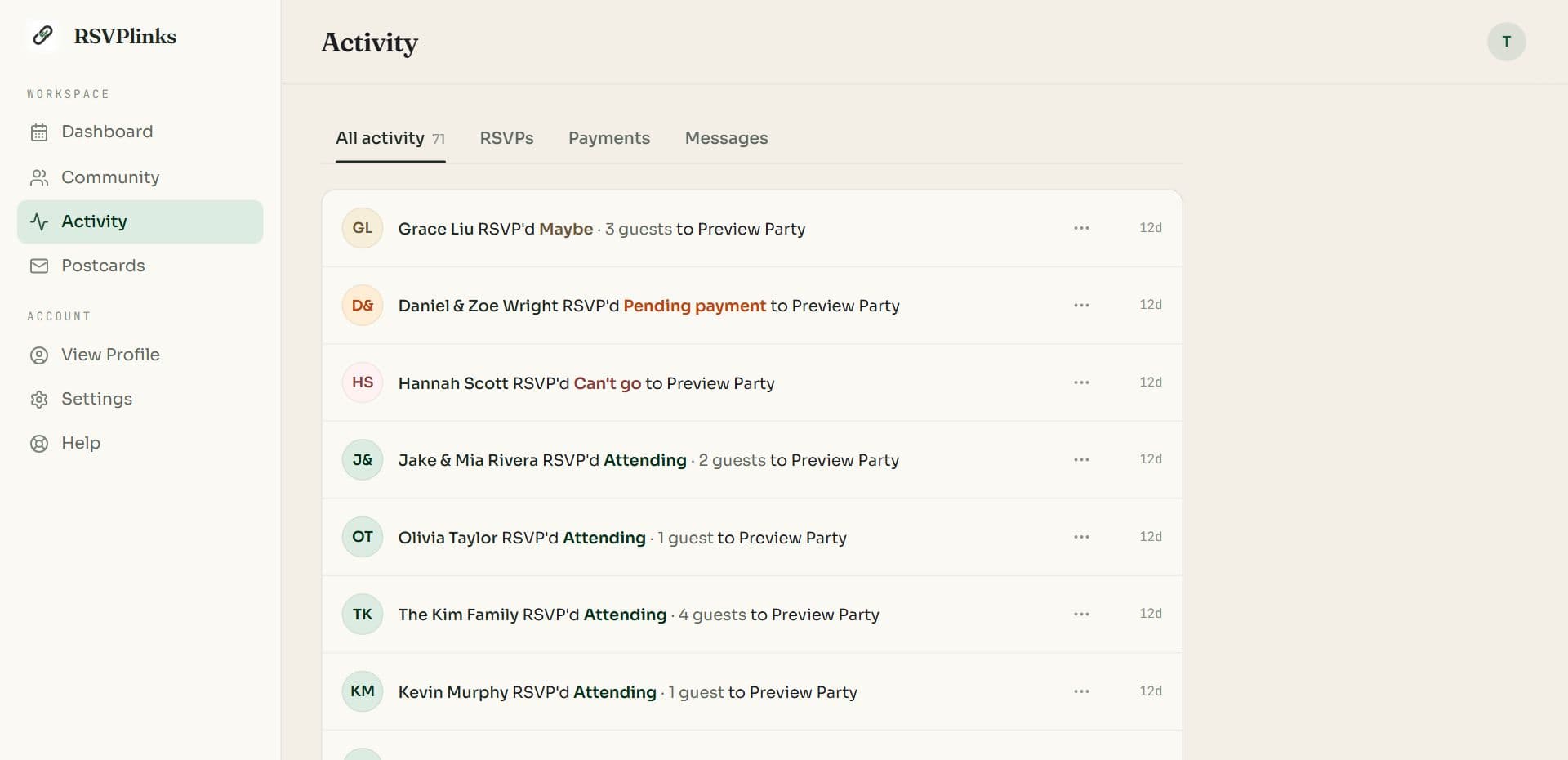The image size is (1568, 760).
Task: Open Dashboard from the sidebar
Action: coord(140,132)
